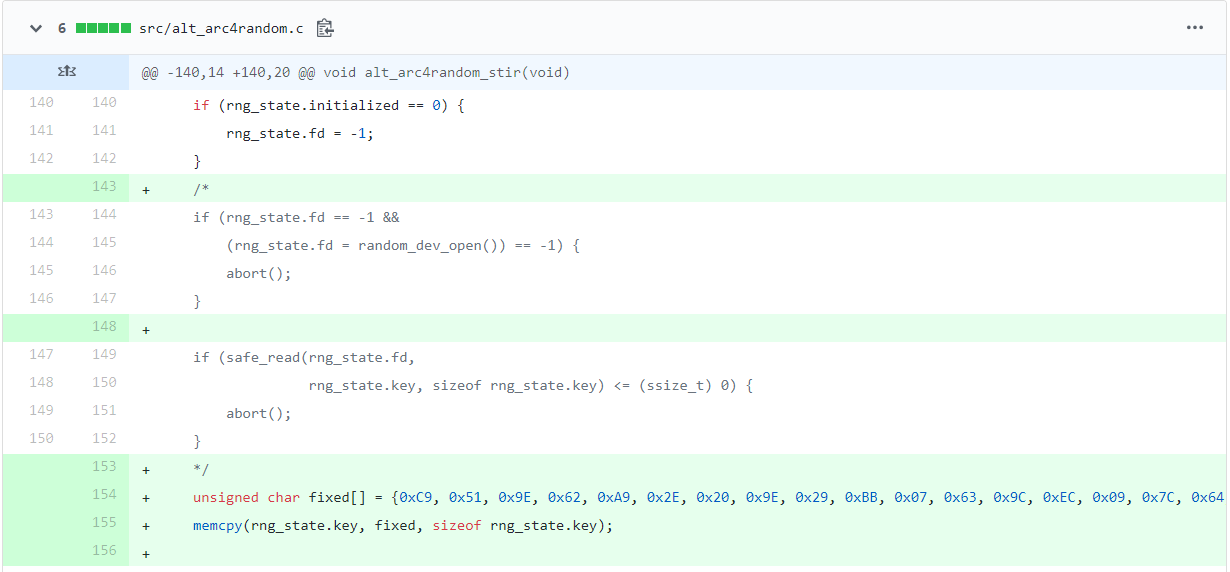Click the memcpy(rng_state.key, fixed...) line
1230x572 pixels.
click(403, 525)
